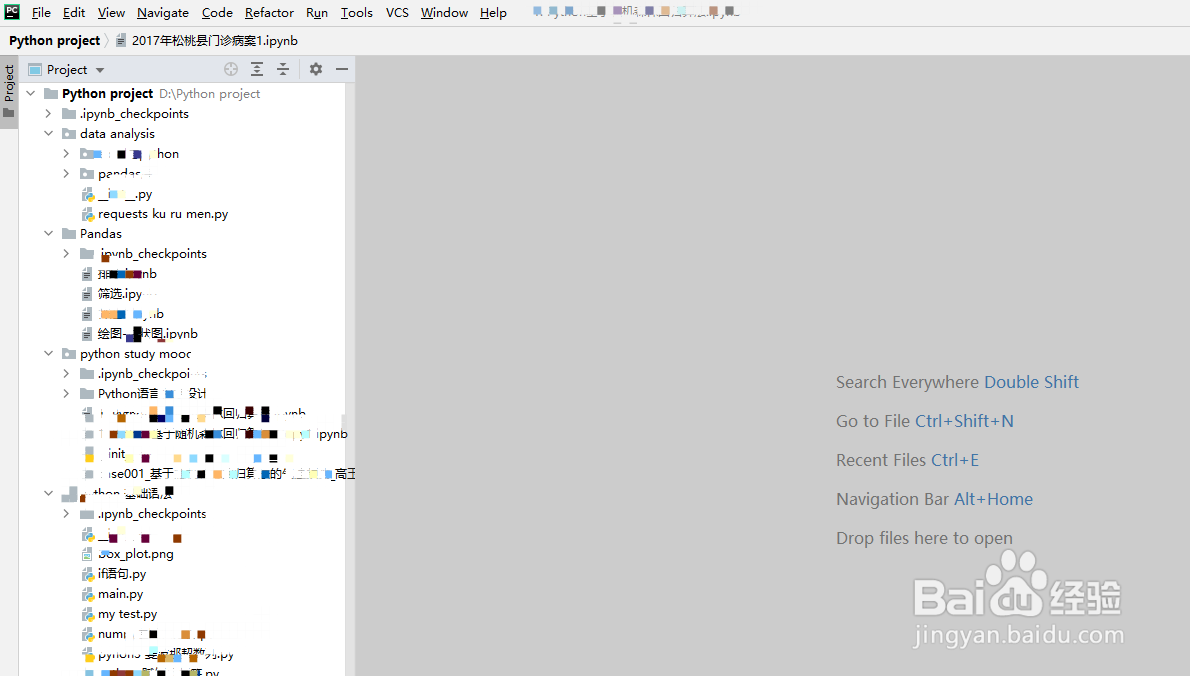Click the my test.py Python file icon

88,614
